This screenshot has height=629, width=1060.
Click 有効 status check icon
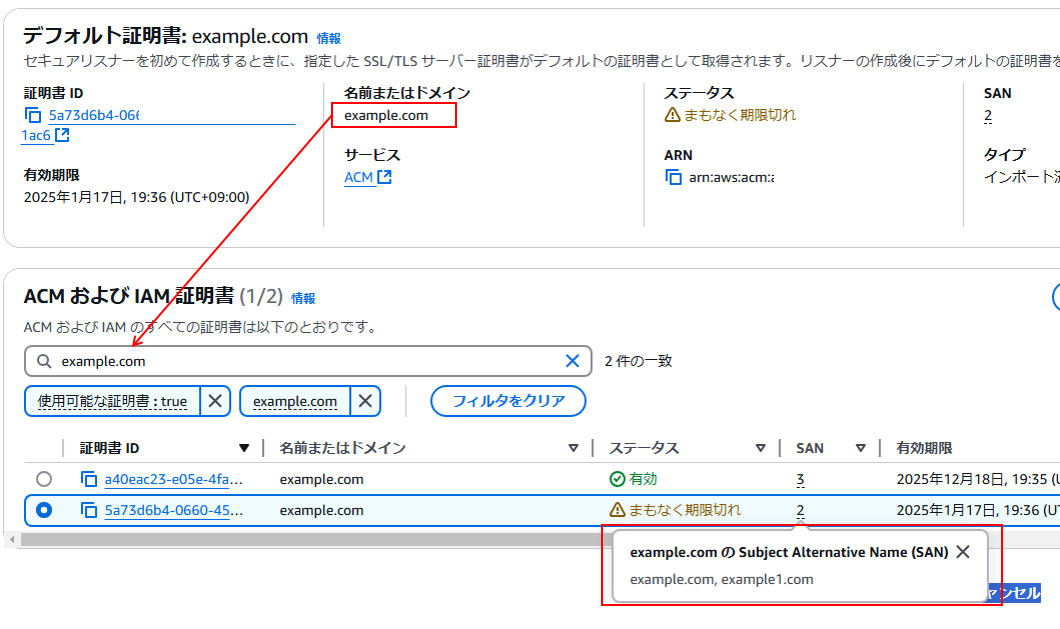click(617, 479)
